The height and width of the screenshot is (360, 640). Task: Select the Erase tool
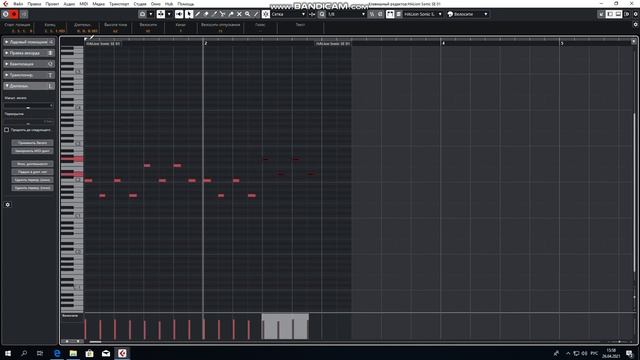coord(206,14)
